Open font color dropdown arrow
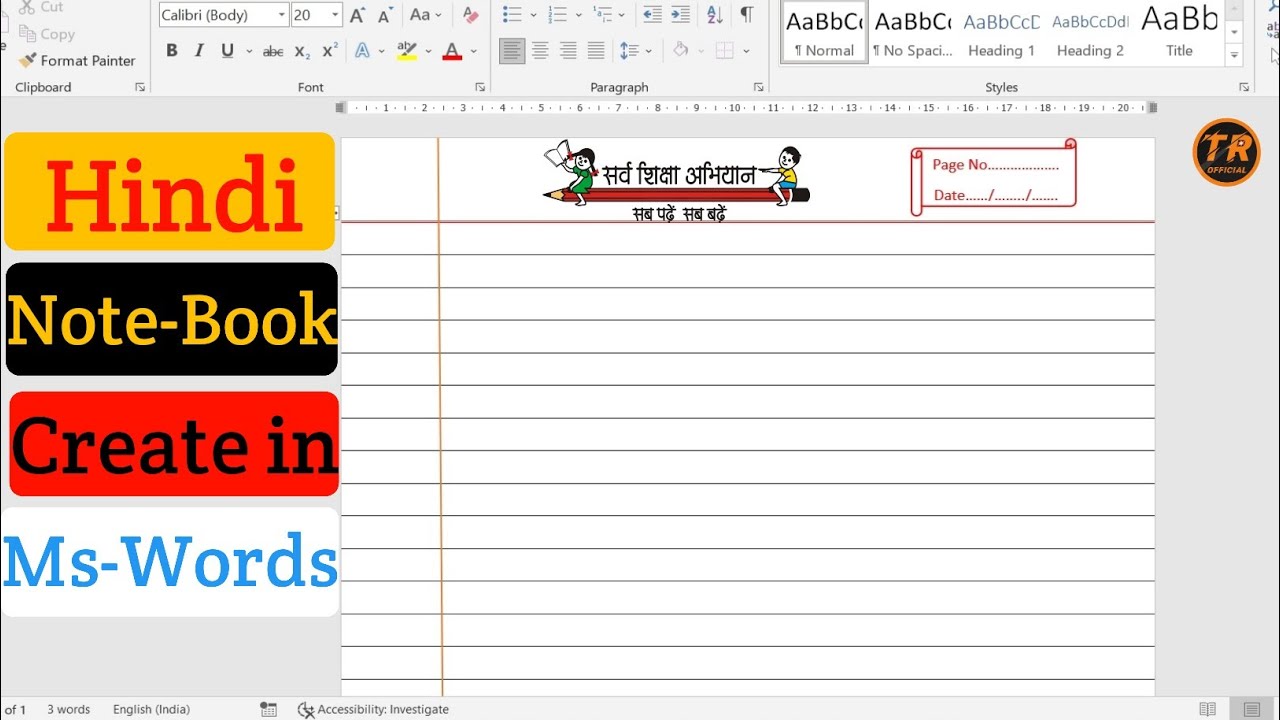This screenshot has height=720, width=1280. coord(473,51)
